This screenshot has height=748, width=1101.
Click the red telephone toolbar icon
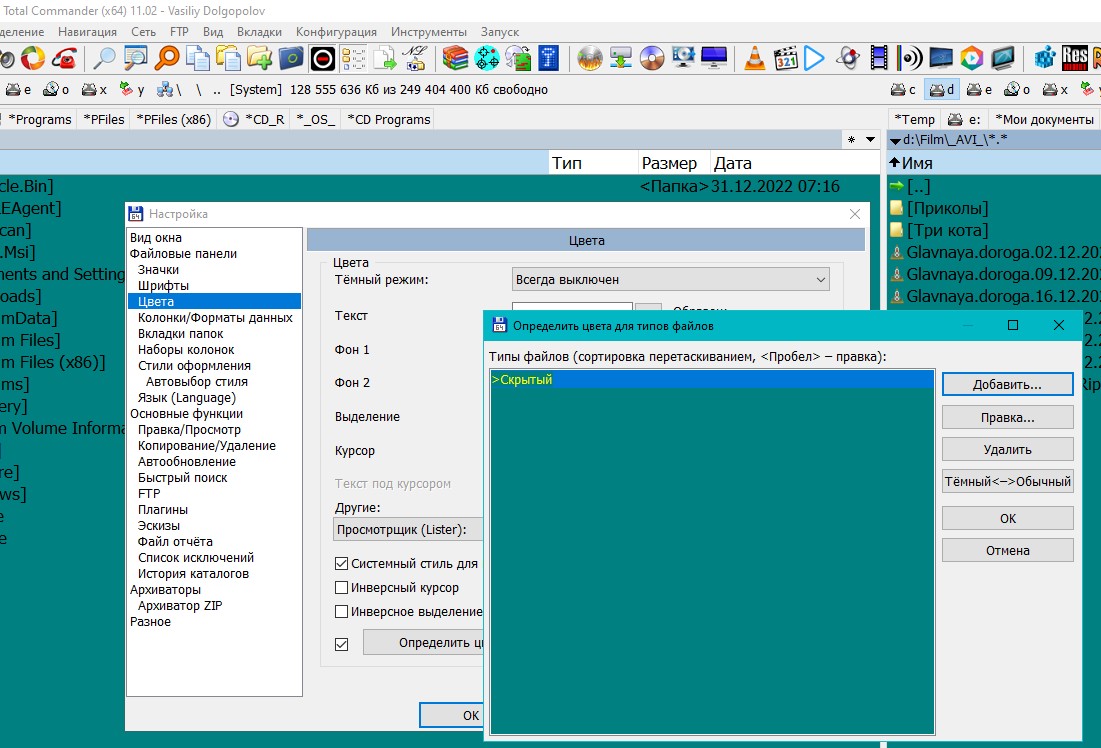(65, 58)
